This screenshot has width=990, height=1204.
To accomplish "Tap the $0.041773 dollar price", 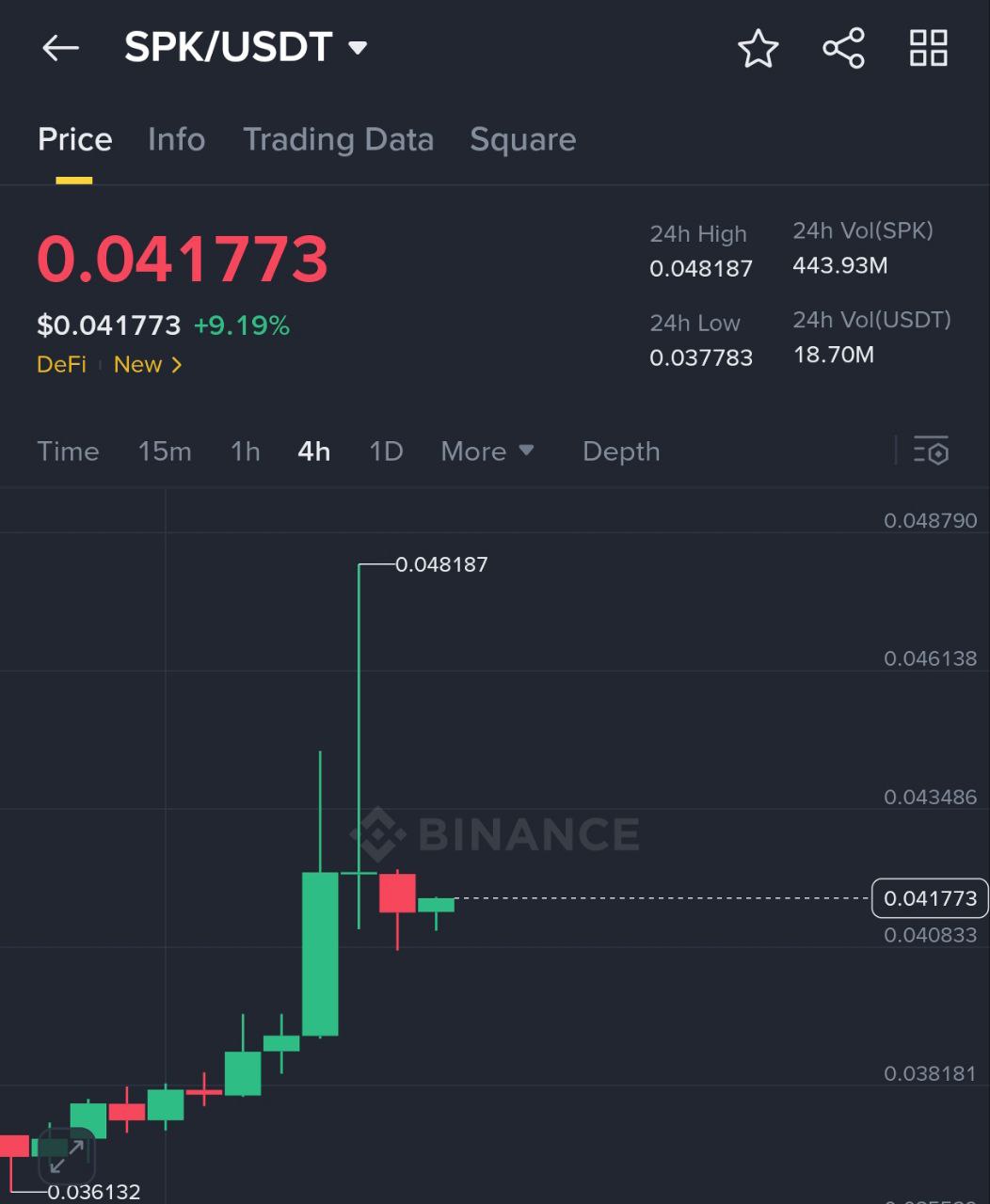I will pyautogui.click(x=108, y=326).
